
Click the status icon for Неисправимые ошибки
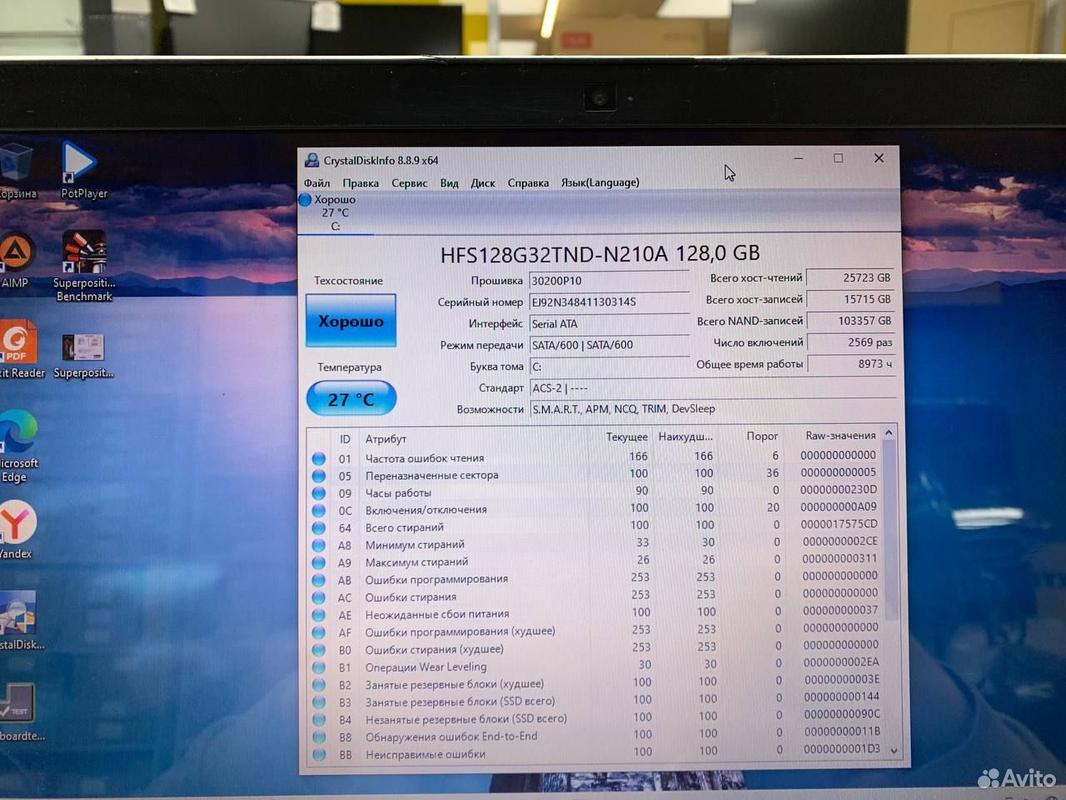[318, 755]
